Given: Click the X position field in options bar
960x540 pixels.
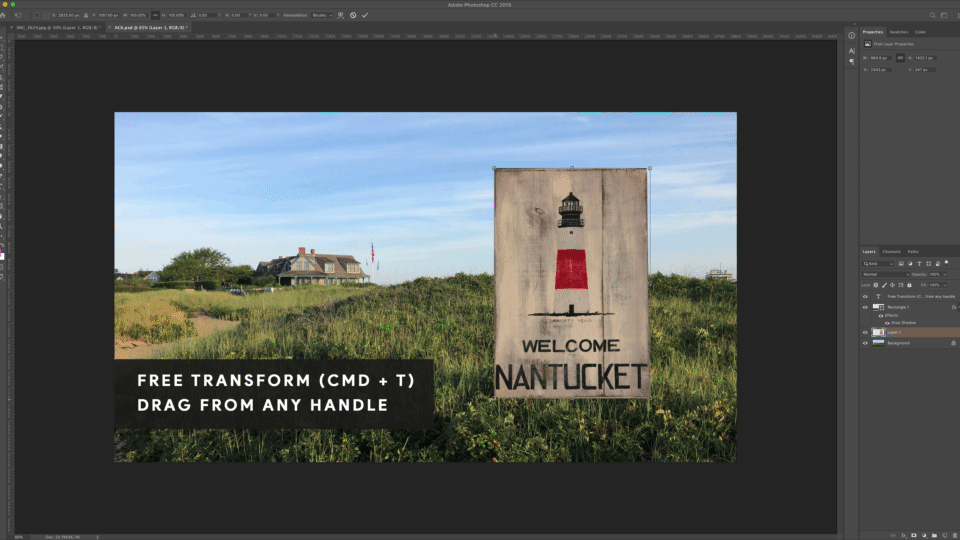Looking at the screenshot, I should pos(69,15).
